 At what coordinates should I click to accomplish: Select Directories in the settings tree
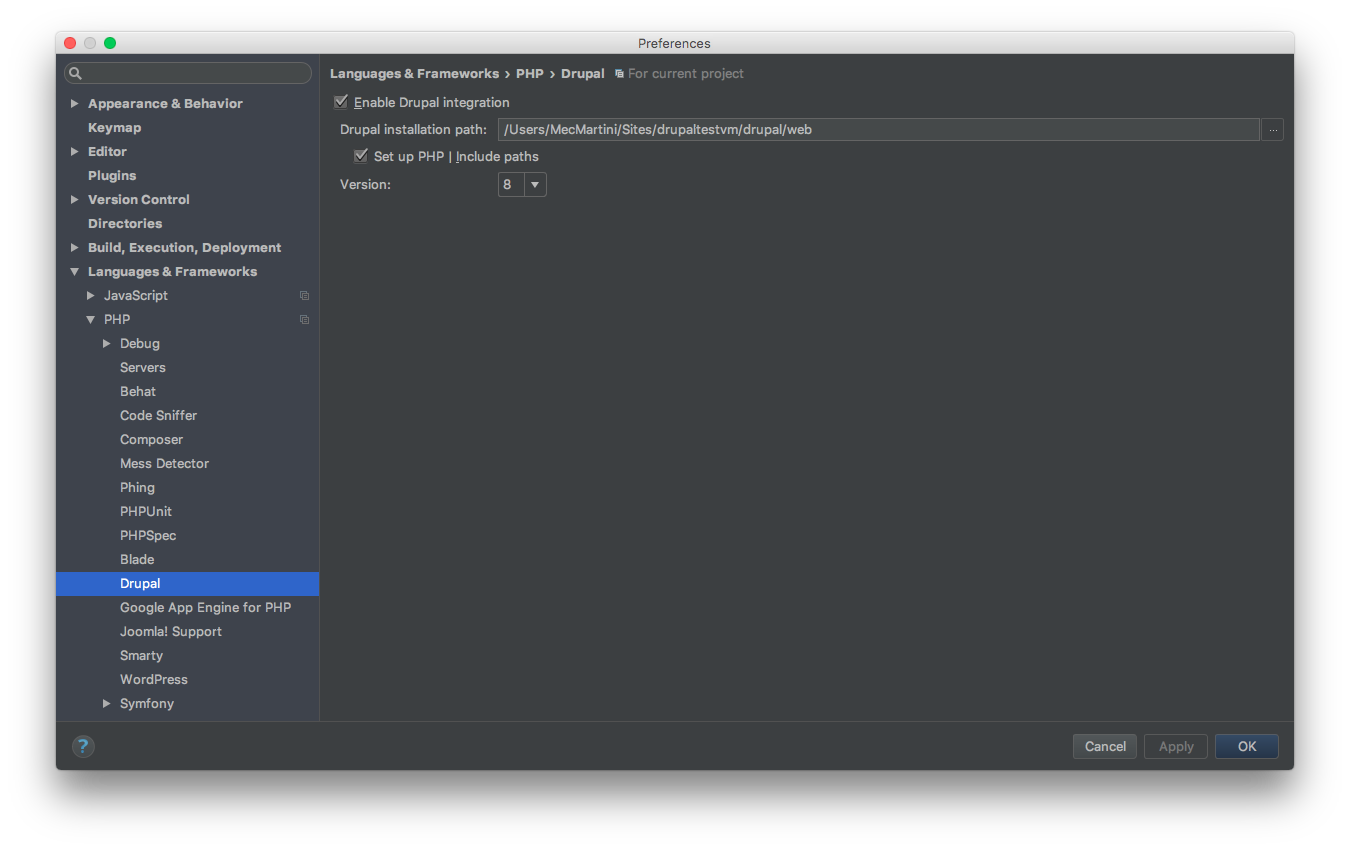point(125,224)
